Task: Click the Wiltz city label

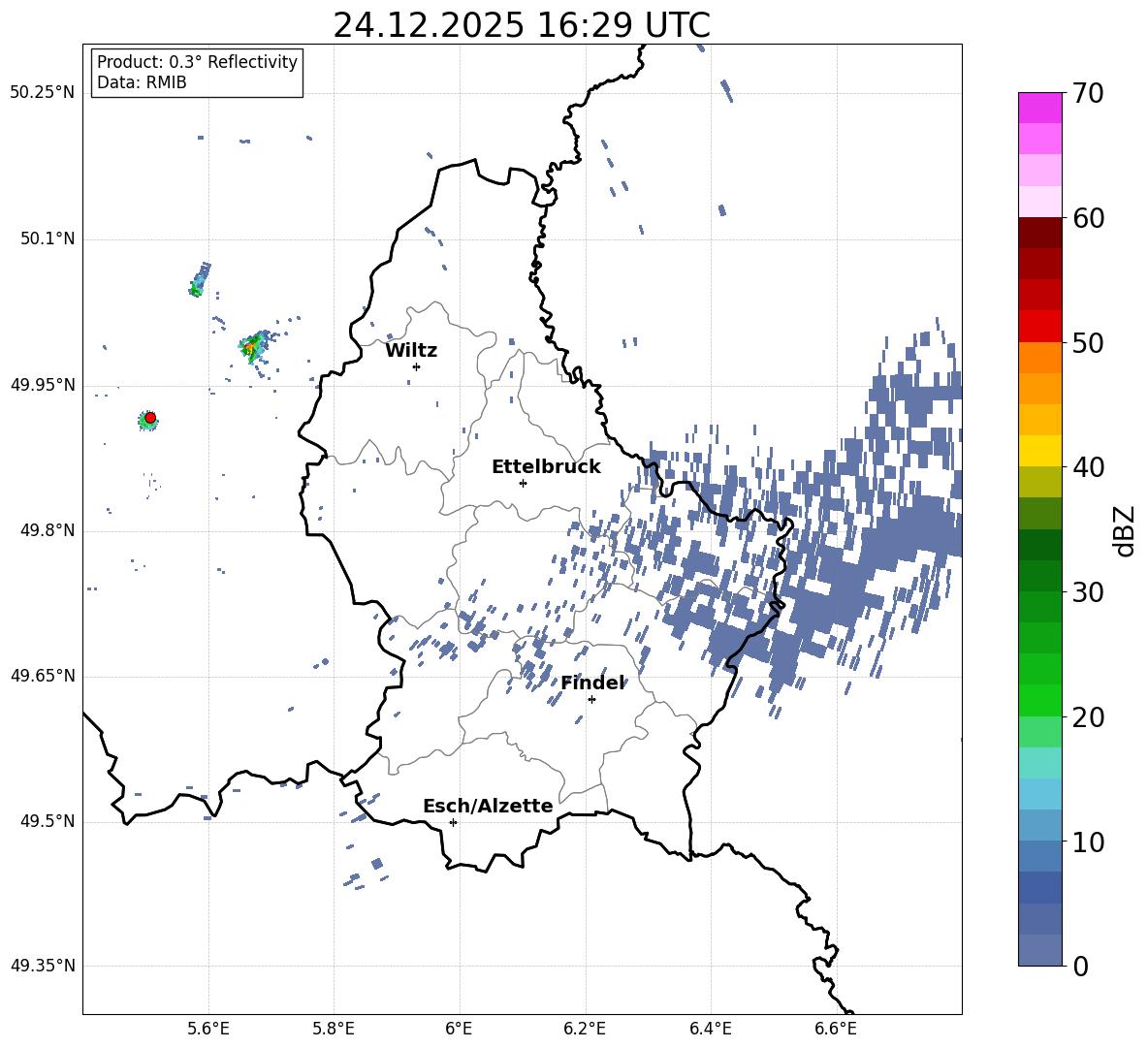Action: click(x=411, y=351)
